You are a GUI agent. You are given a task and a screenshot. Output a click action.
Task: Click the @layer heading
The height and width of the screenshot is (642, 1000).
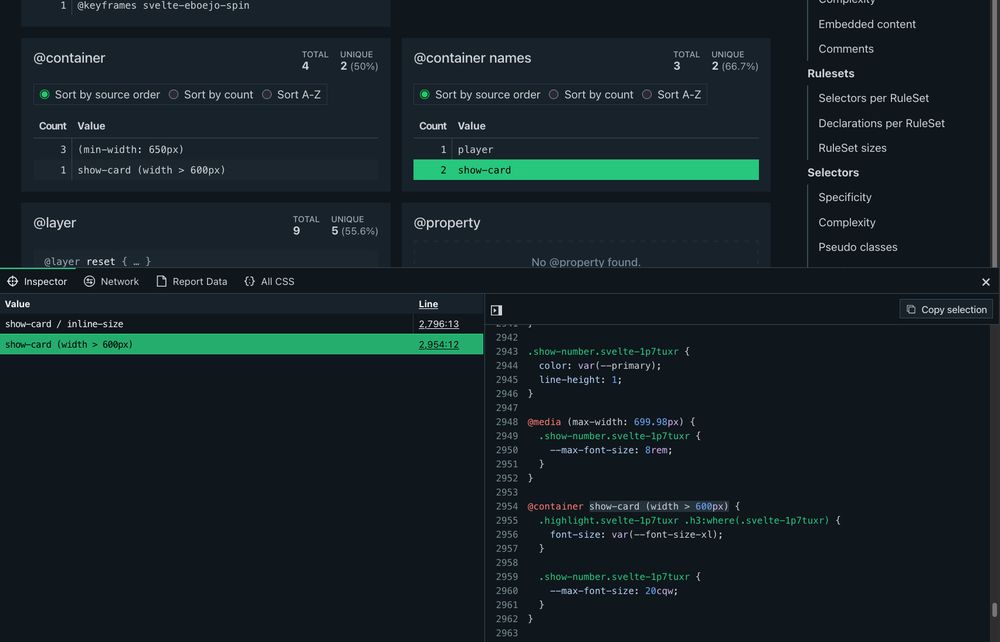pos(54,223)
